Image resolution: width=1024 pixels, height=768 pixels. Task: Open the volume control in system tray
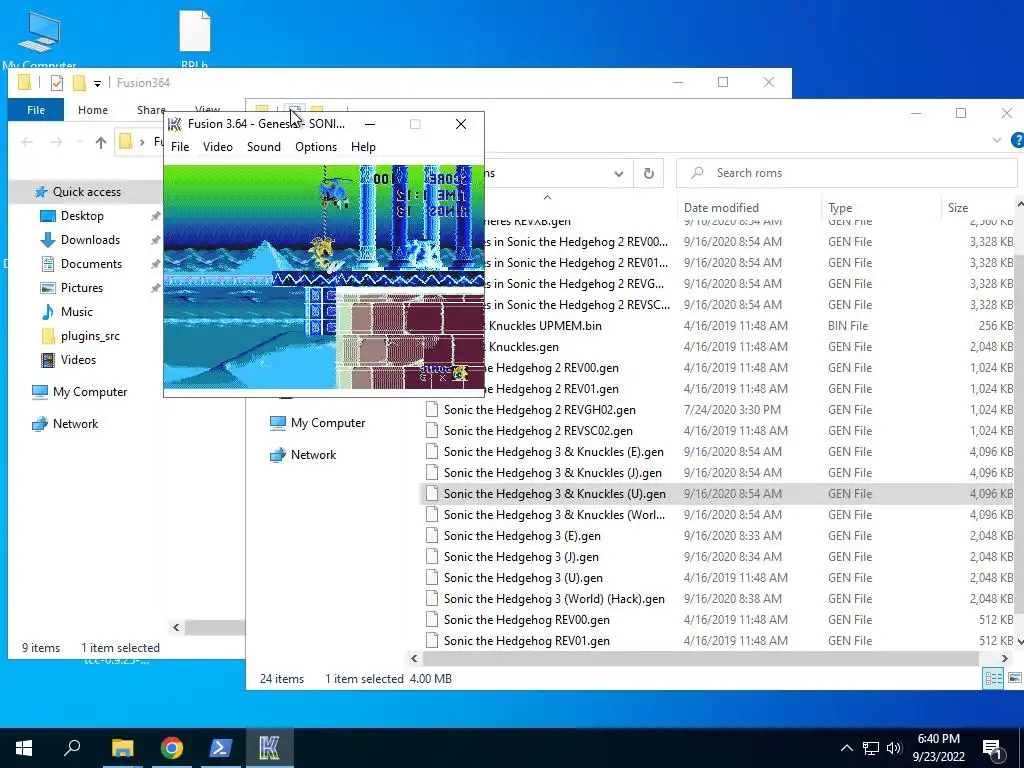click(x=895, y=748)
